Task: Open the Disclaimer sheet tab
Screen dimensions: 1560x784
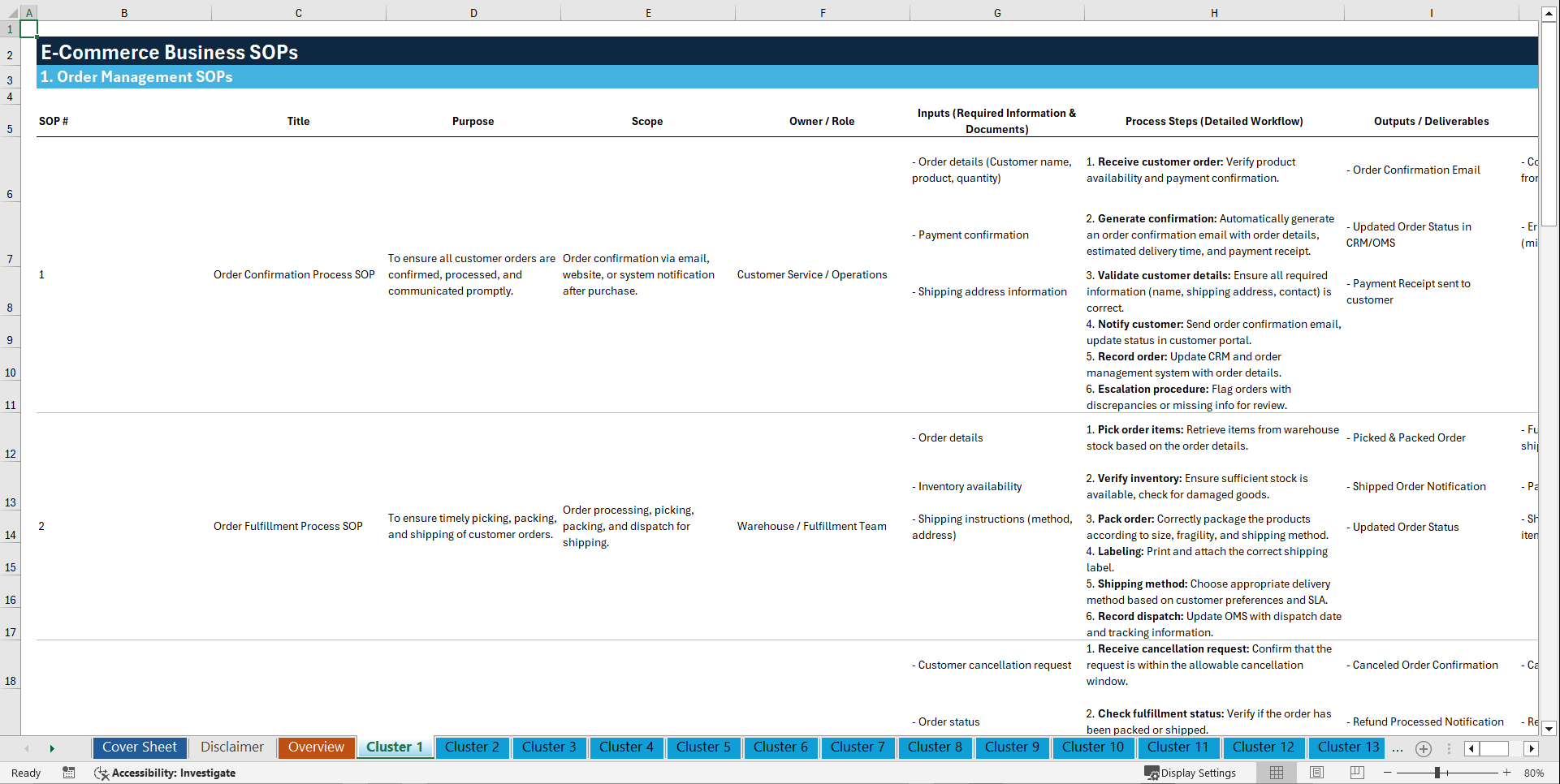Action: click(x=231, y=747)
